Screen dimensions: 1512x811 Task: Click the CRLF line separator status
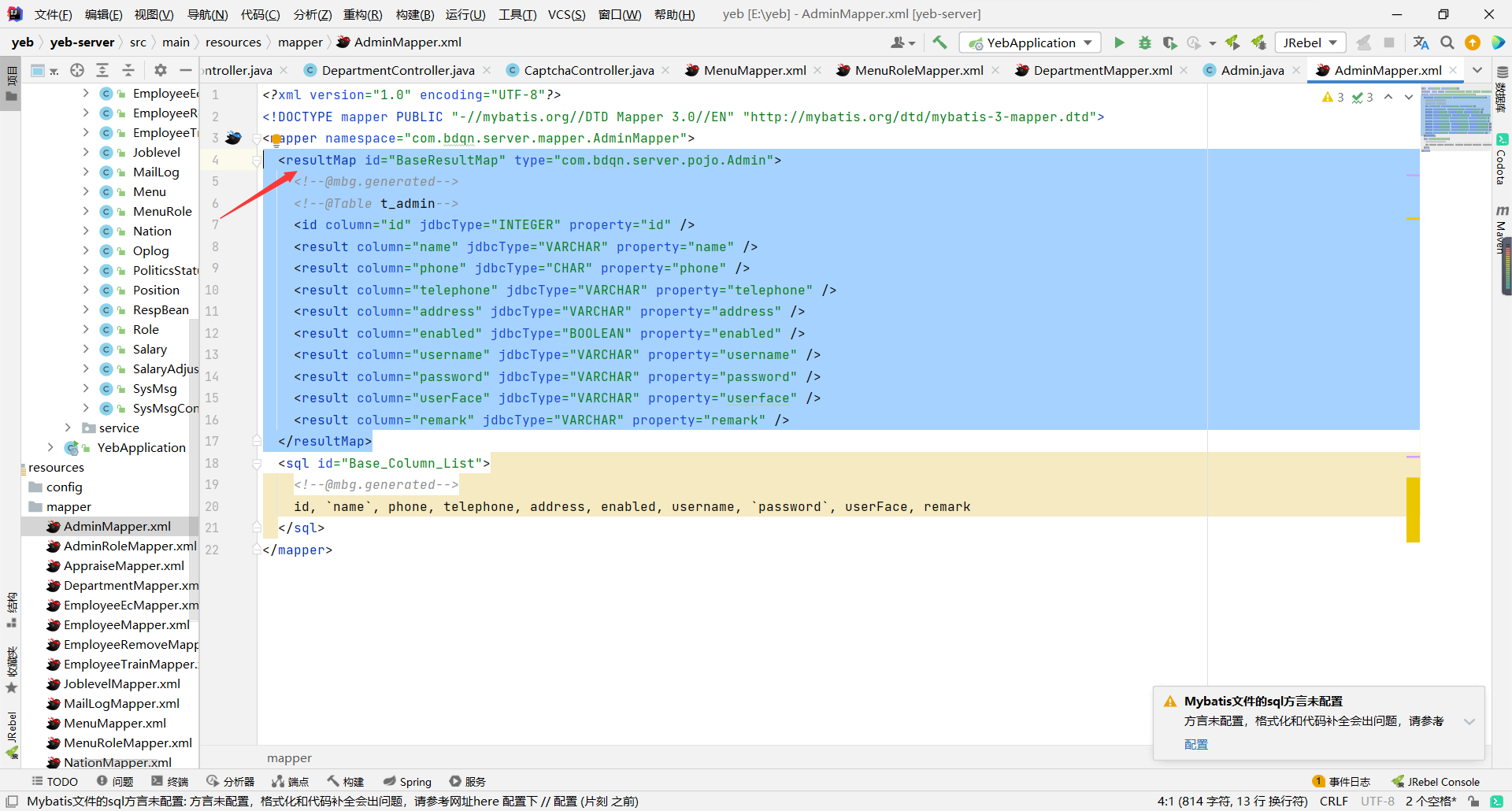point(1334,802)
